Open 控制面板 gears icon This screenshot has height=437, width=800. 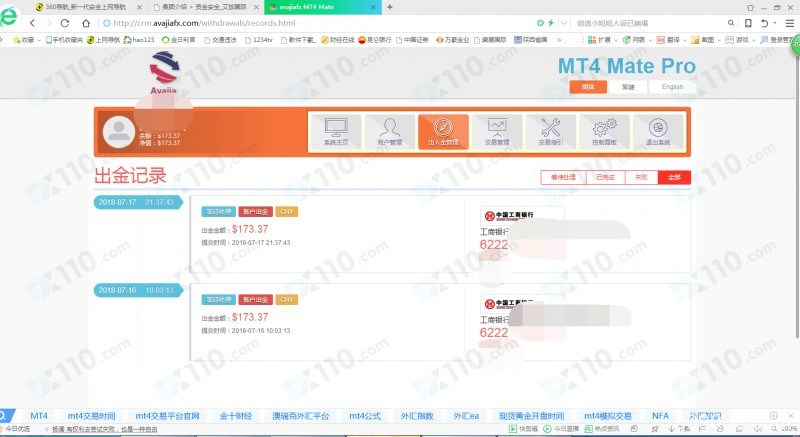[x=605, y=132]
